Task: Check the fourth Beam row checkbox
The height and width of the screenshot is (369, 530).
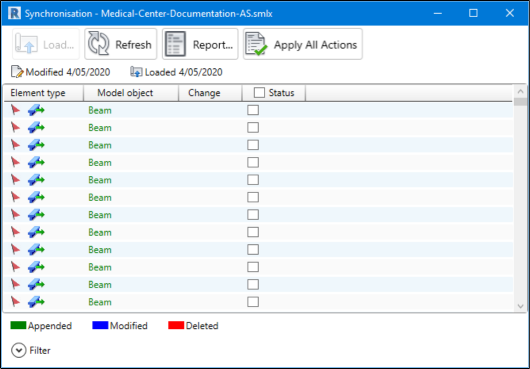Action: [x=253, y=163]
